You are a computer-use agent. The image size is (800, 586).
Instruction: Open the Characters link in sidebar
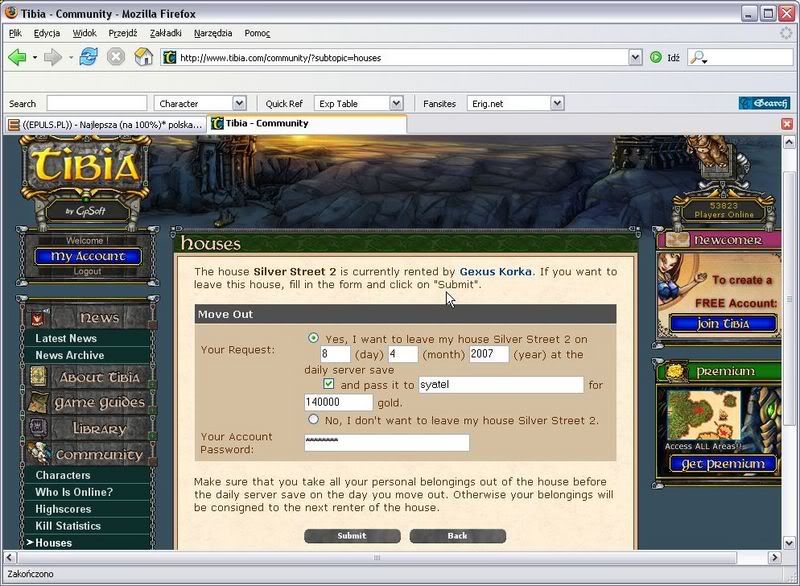(x=63, y=475)
